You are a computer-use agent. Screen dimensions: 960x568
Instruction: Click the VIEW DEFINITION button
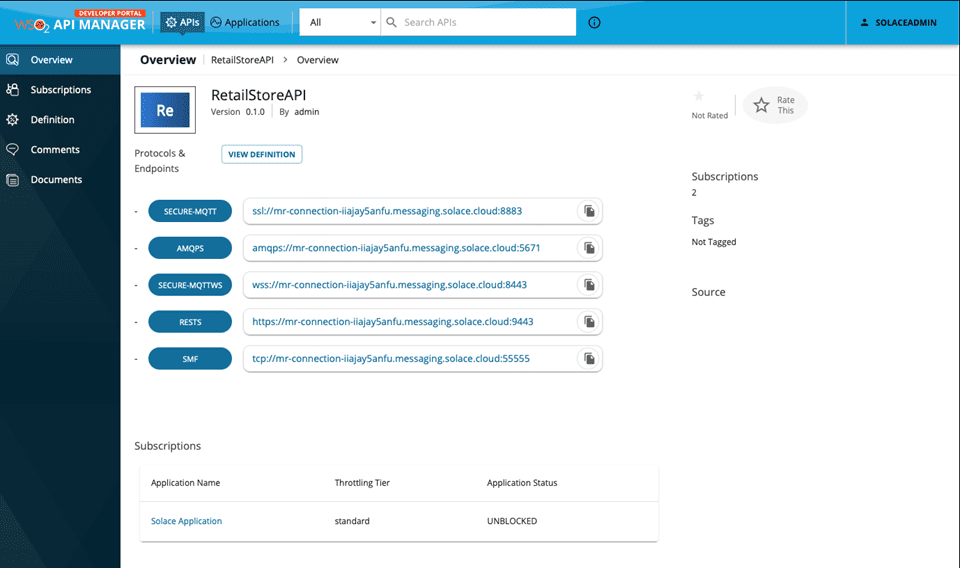[261, 154]
